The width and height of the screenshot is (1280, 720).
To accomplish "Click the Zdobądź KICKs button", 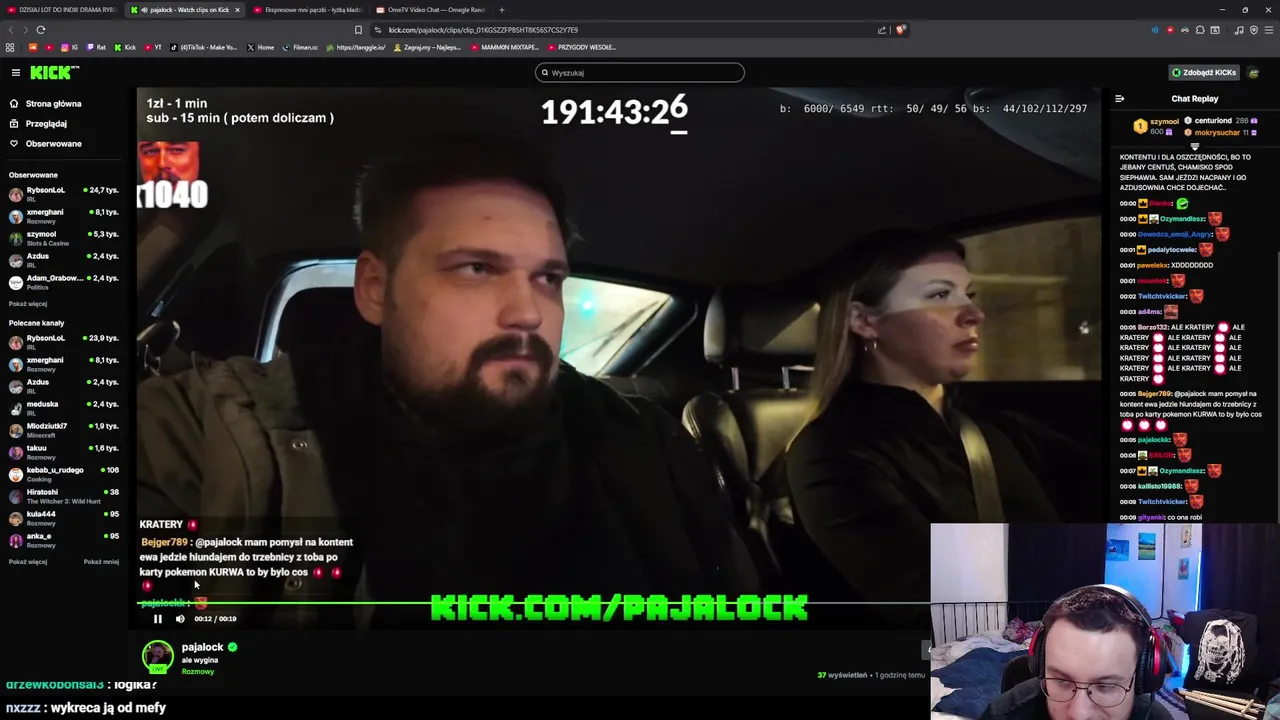I will 1204,72.
